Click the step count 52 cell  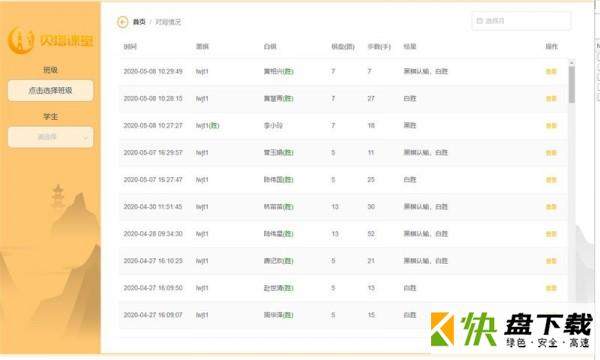coord(371,234)
